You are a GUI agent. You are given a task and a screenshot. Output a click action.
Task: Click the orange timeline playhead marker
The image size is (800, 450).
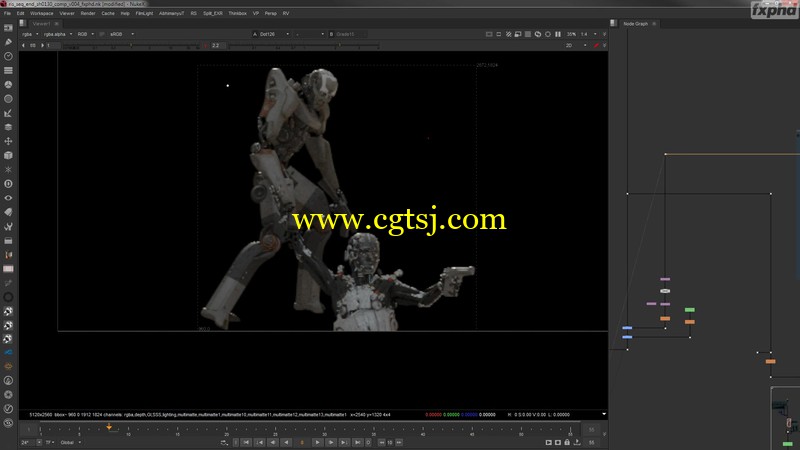coord(109,427)
